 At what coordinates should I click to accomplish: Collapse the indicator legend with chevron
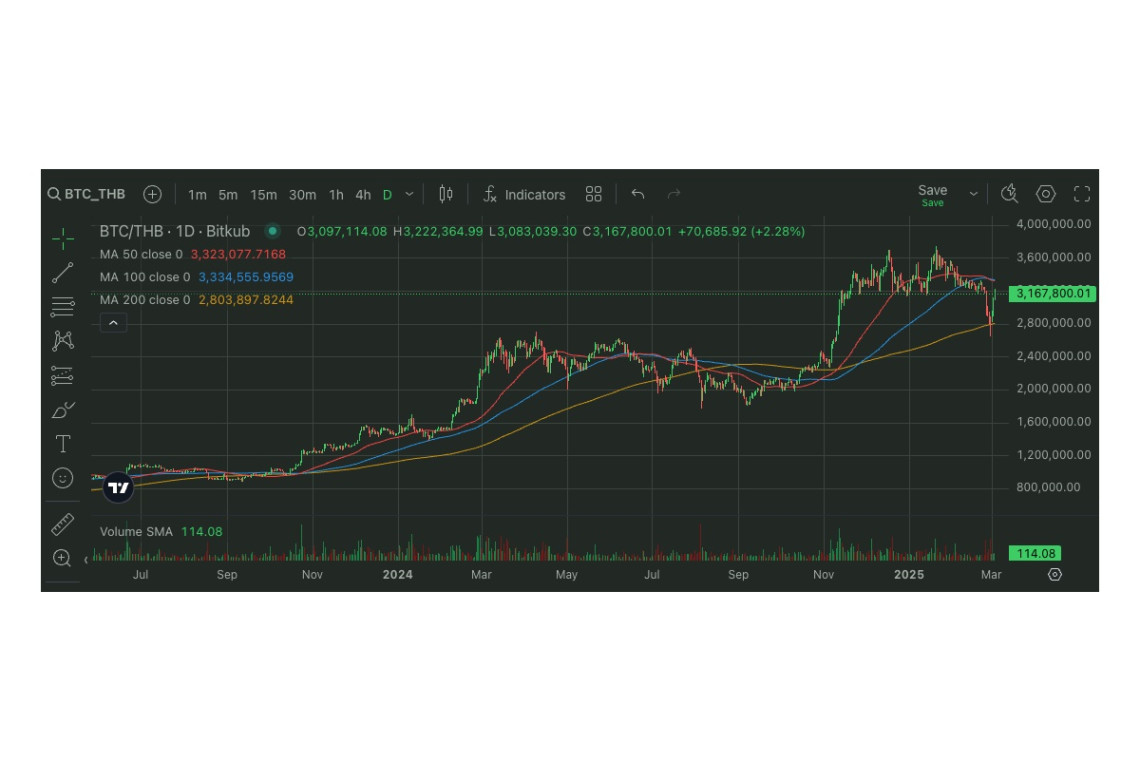113,322
